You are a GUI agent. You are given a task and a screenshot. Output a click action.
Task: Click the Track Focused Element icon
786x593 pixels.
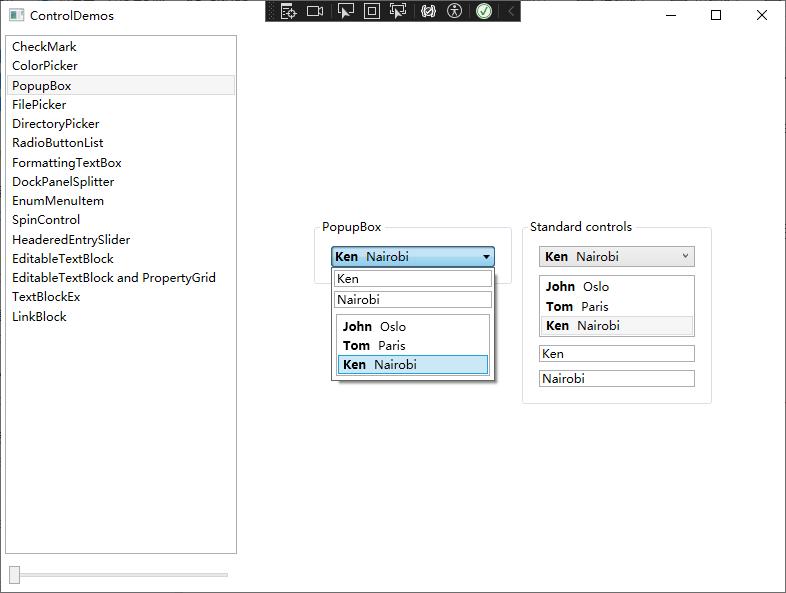tap(398, 11)
